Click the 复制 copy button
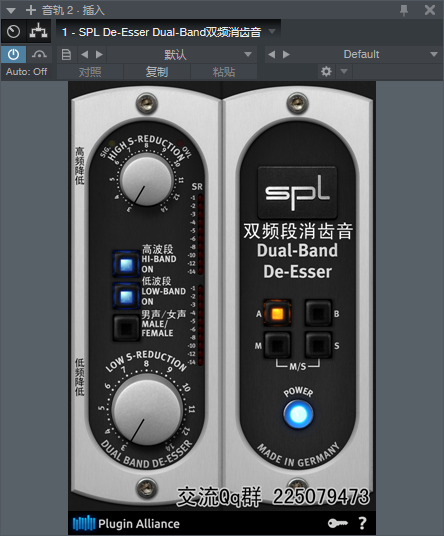Image resolution: width=444 pixels, height=536 pixels. (x=157, y=72)
